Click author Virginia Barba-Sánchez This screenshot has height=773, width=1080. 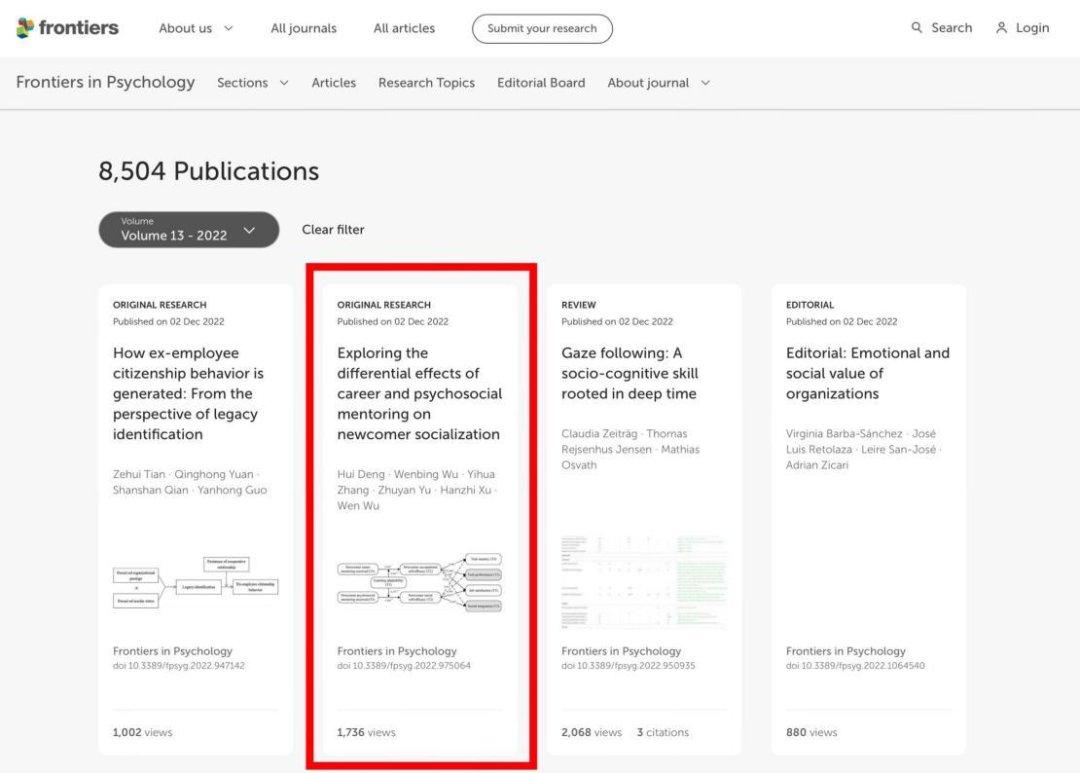844,433
